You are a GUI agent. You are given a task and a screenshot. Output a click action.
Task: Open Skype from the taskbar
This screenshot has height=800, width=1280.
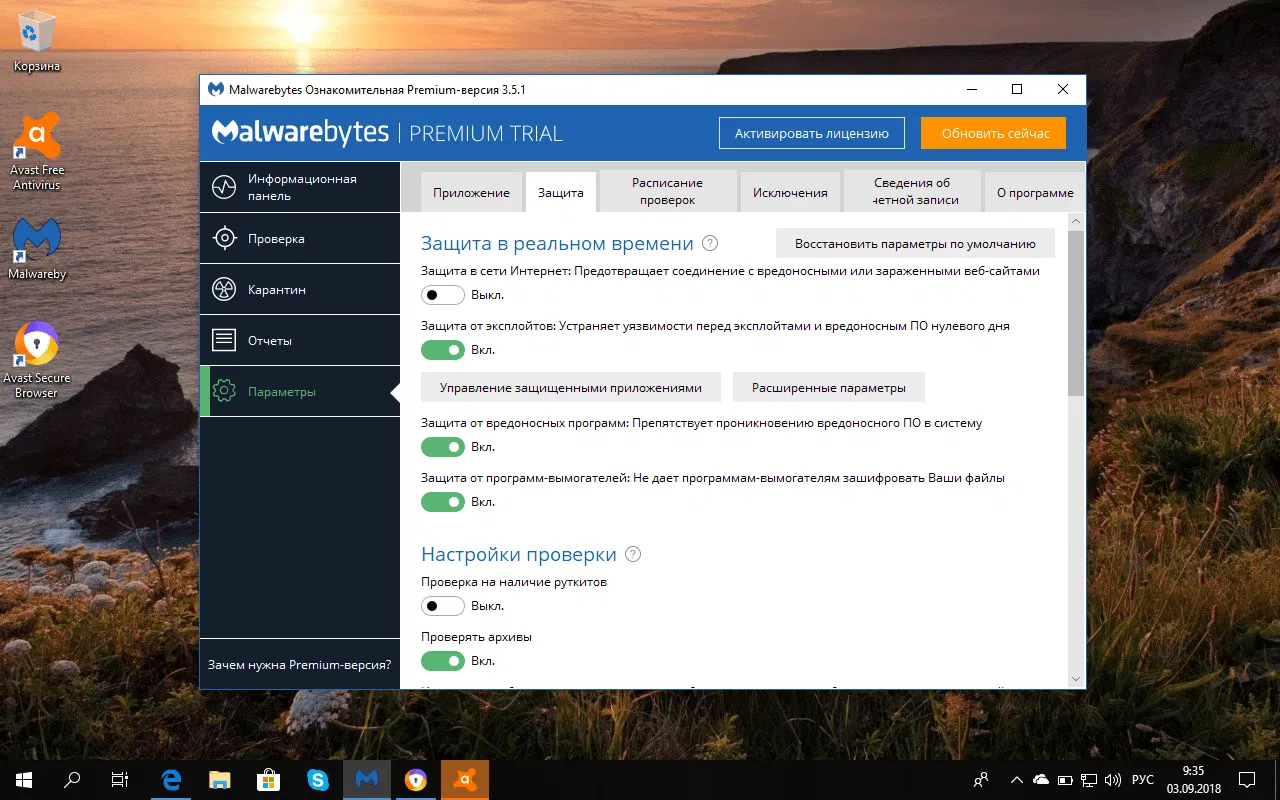tap(318, 779)
